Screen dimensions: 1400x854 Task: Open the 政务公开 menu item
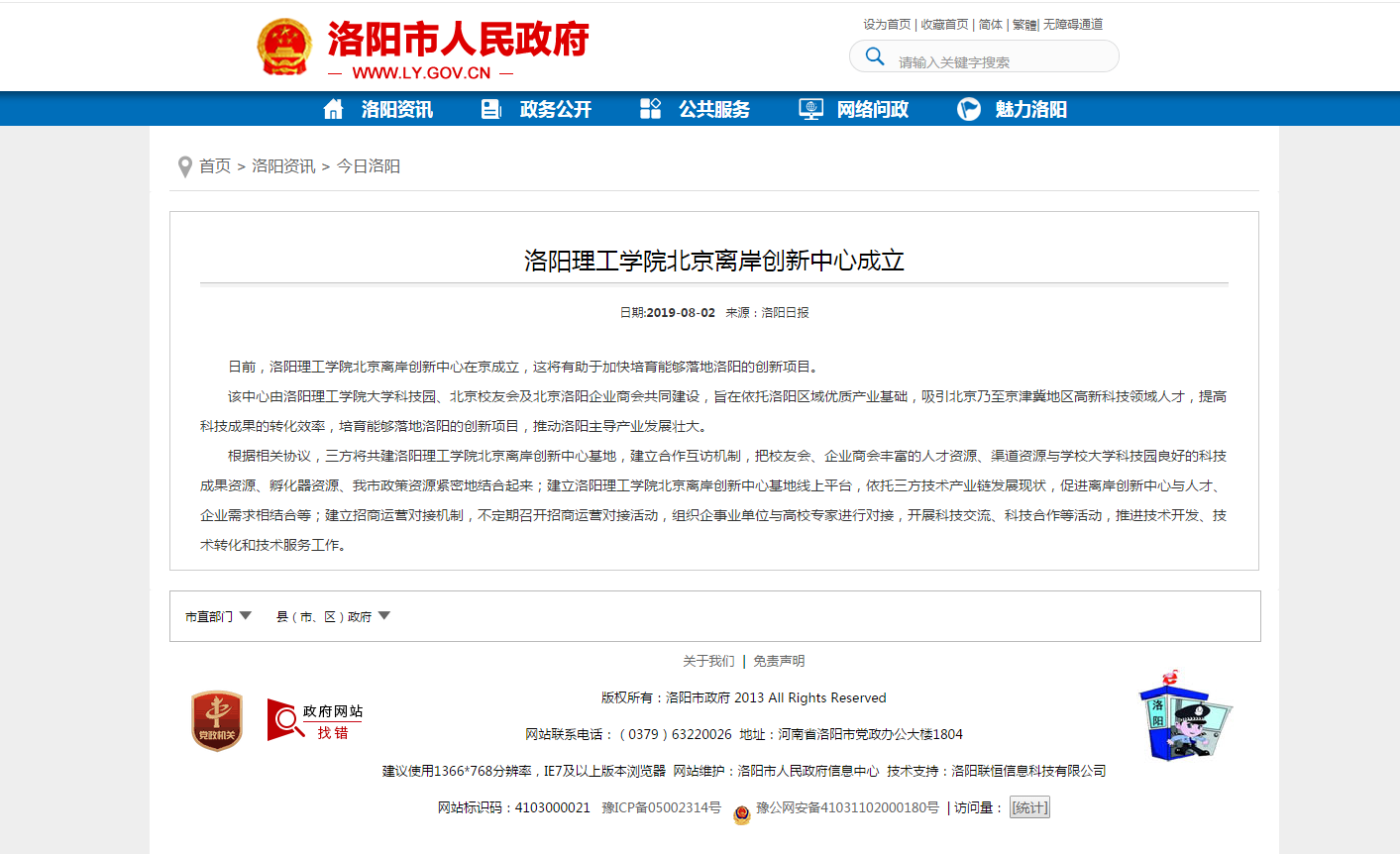click(555, 109)
